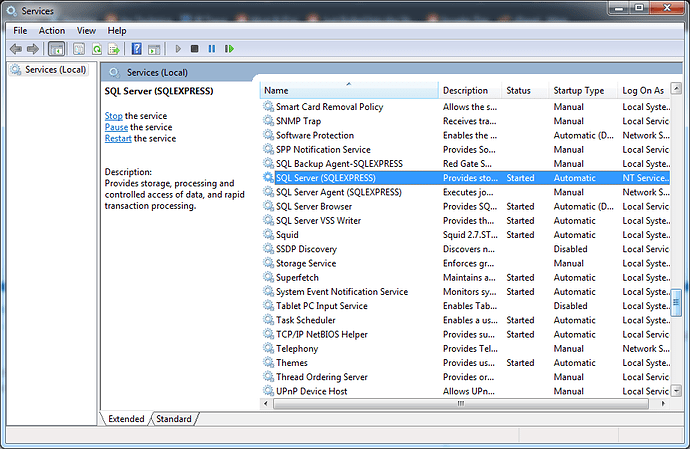Click gear icon beside Storage Service
690x449 pixels.
pyautogui.click(x=268, y=263)
